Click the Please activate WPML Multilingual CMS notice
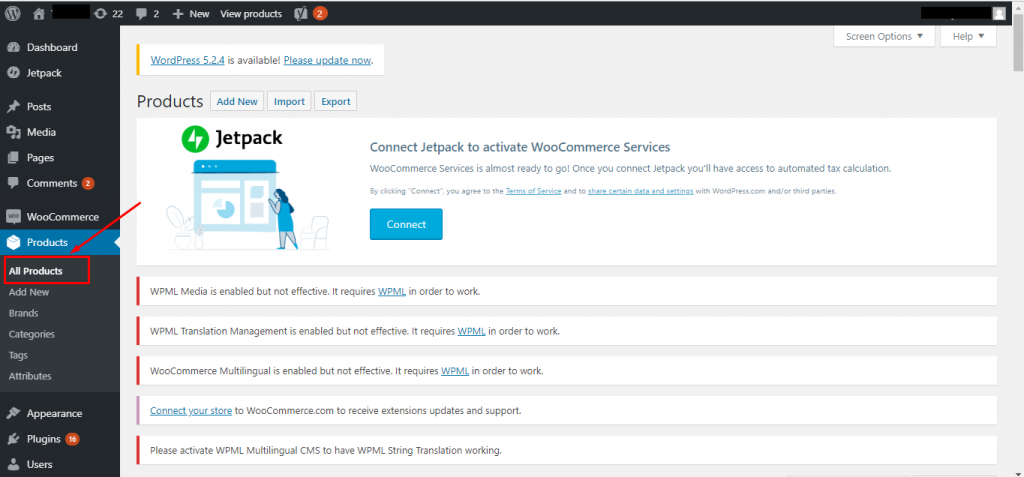 click(x=567, y=450)
